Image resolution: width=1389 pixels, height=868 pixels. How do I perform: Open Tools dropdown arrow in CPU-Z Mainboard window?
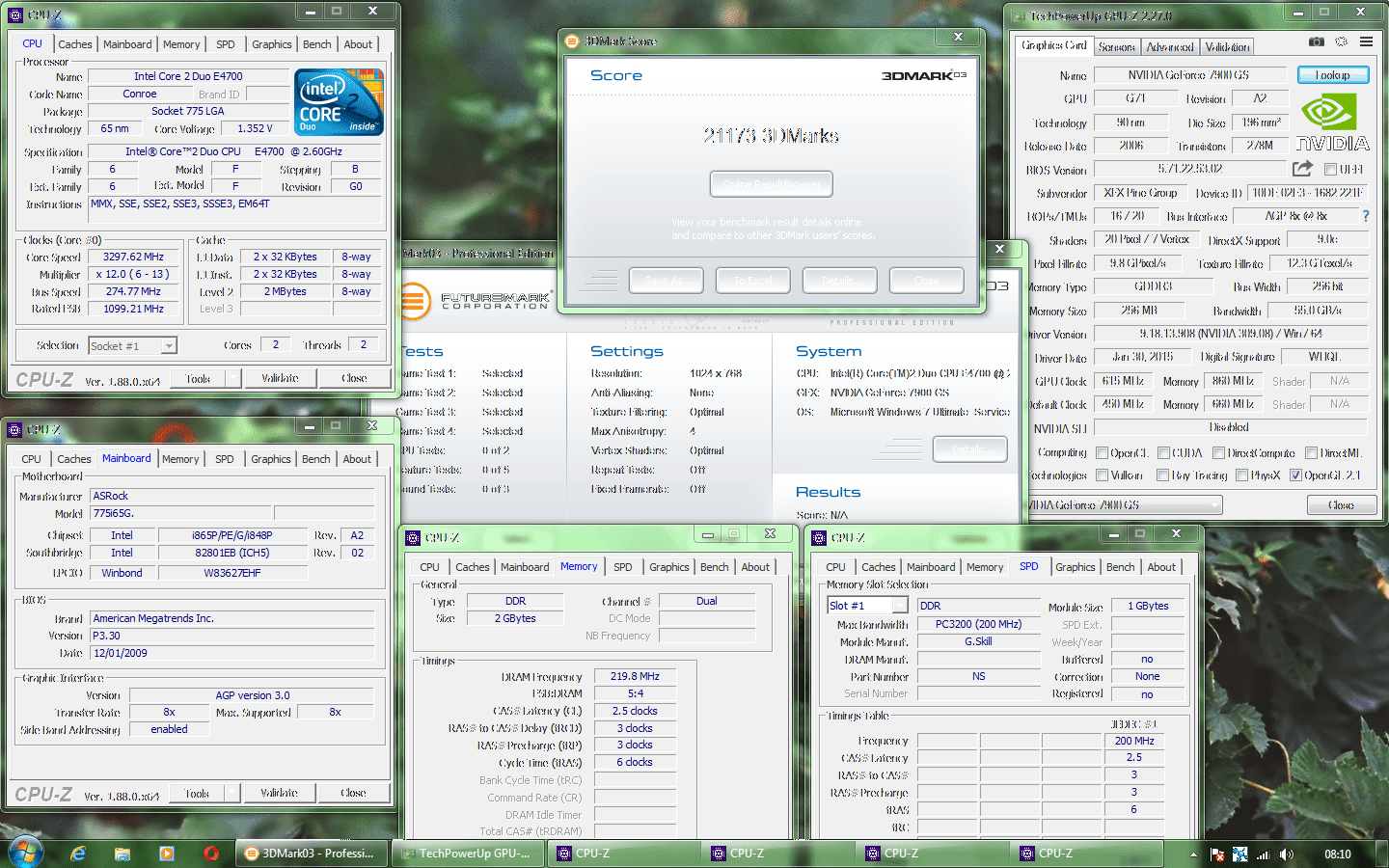231,793
